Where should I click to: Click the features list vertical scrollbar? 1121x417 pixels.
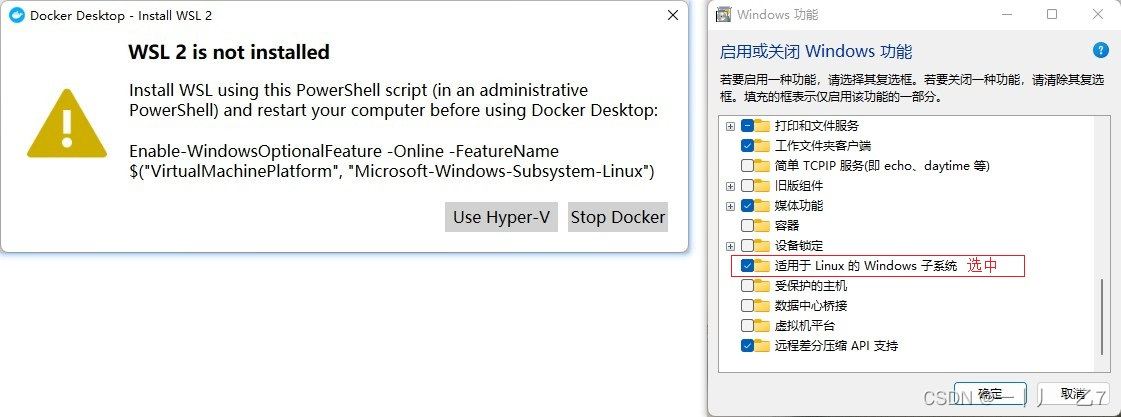(1103, 315)
